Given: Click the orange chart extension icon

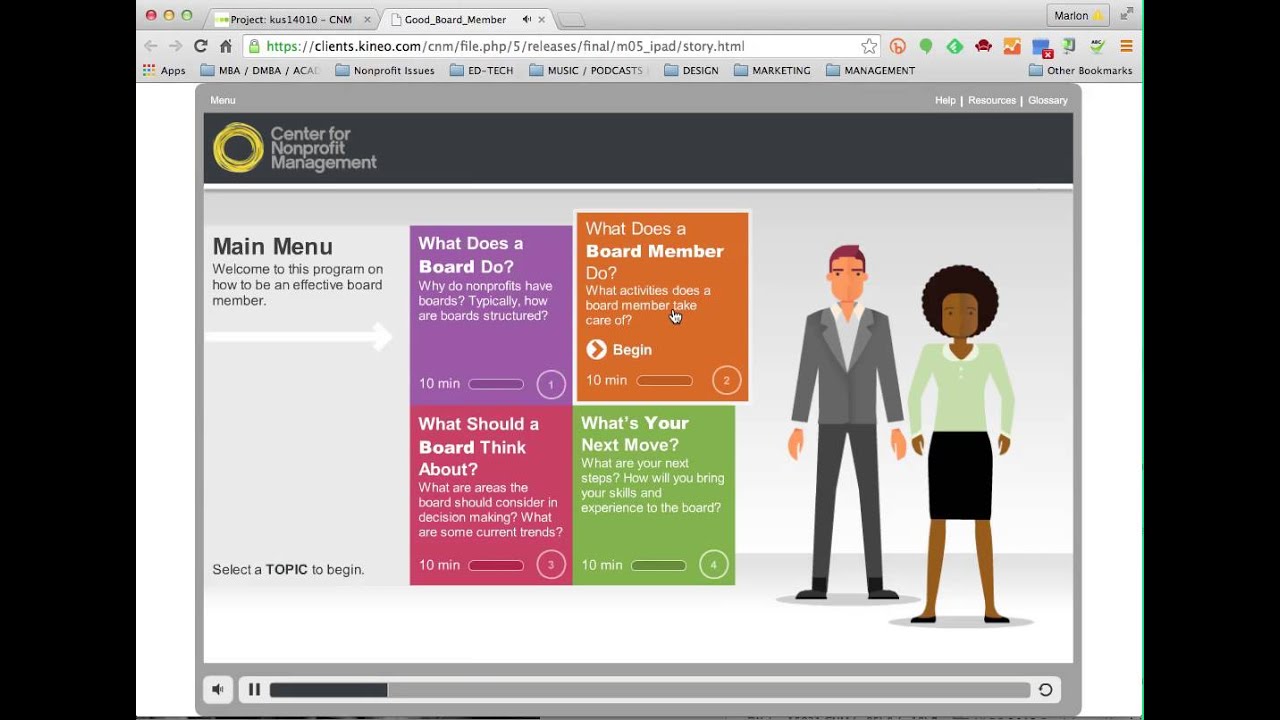Looking at the screenshot, I should tap(1012, 46).
